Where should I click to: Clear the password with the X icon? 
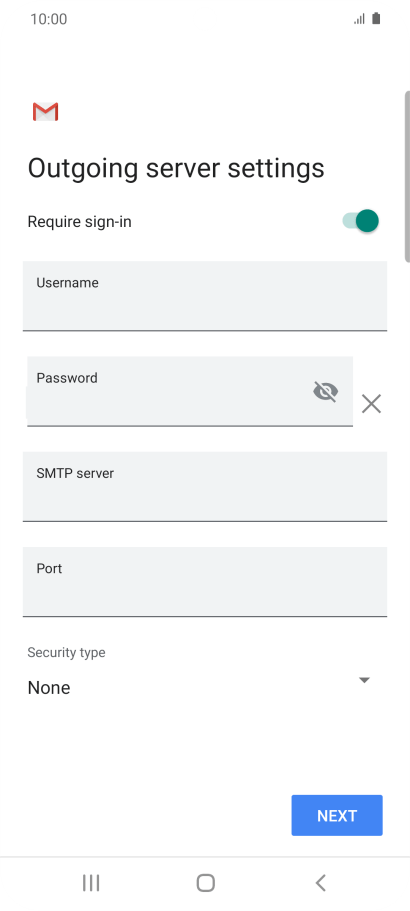371,403
